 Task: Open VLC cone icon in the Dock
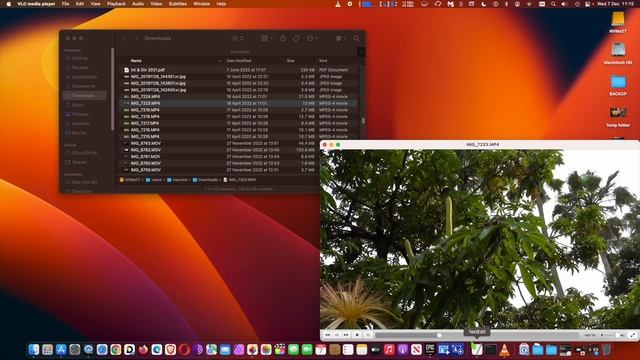(x=504, y=349)
